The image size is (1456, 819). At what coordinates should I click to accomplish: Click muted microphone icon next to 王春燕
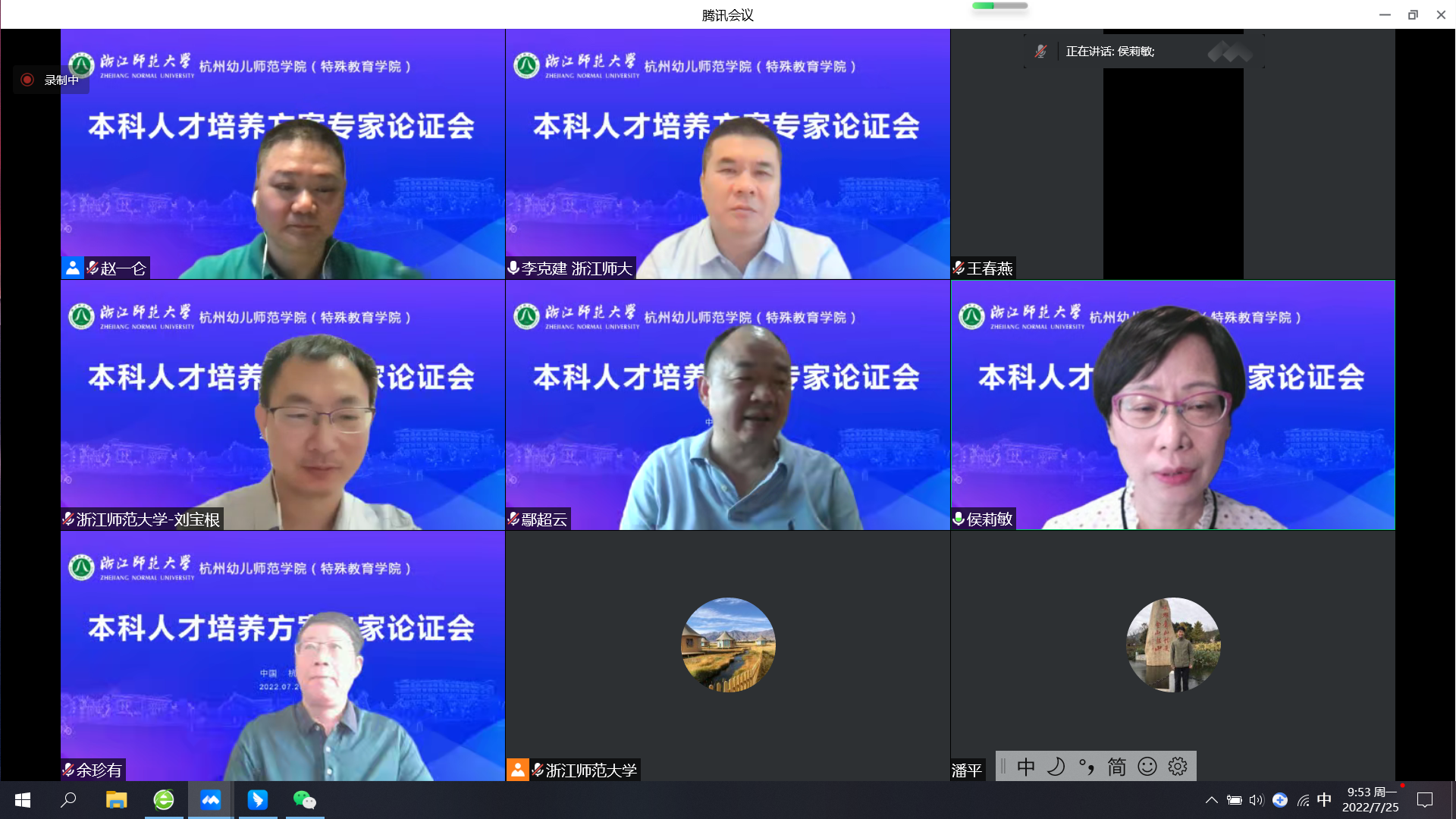959,268
